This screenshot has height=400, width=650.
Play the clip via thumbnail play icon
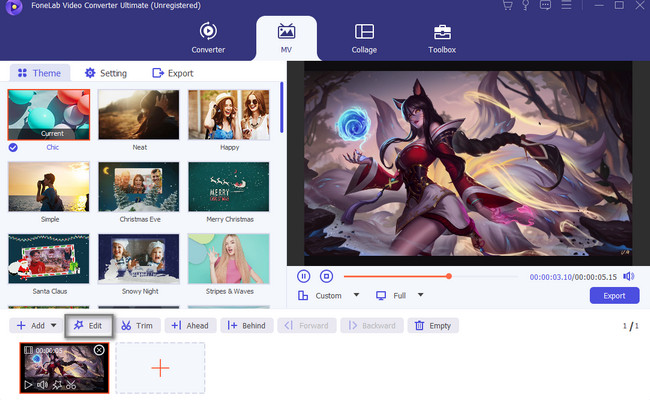click(28, 385)
